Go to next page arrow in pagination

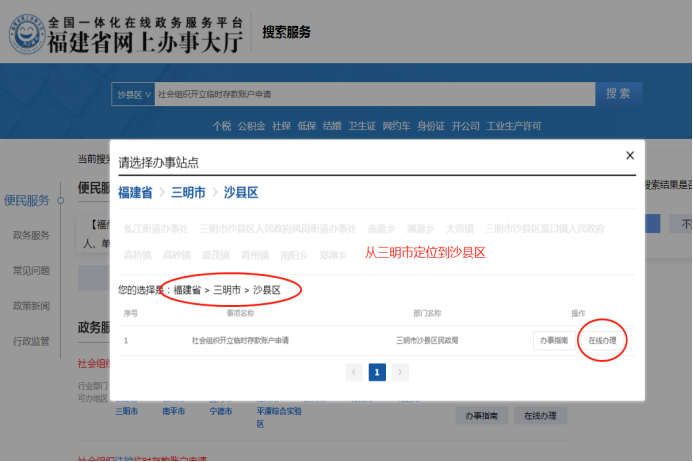click(400, 372)
